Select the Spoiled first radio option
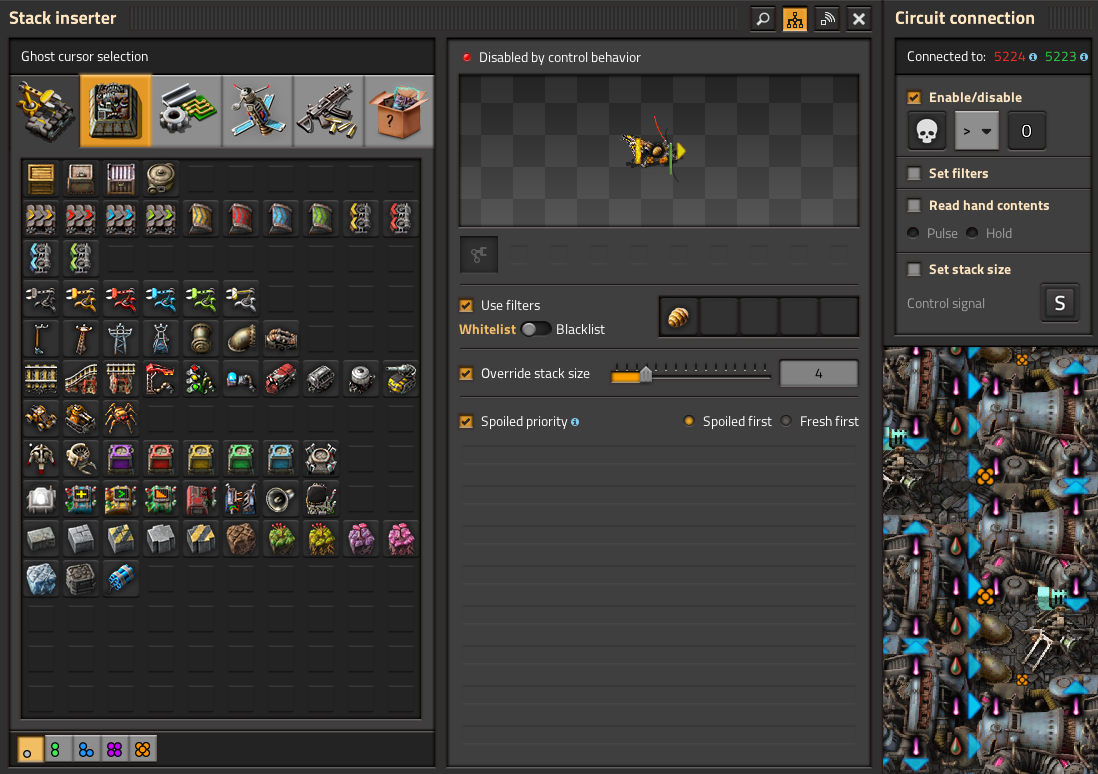1098x774 pixels. coord(689,421)
